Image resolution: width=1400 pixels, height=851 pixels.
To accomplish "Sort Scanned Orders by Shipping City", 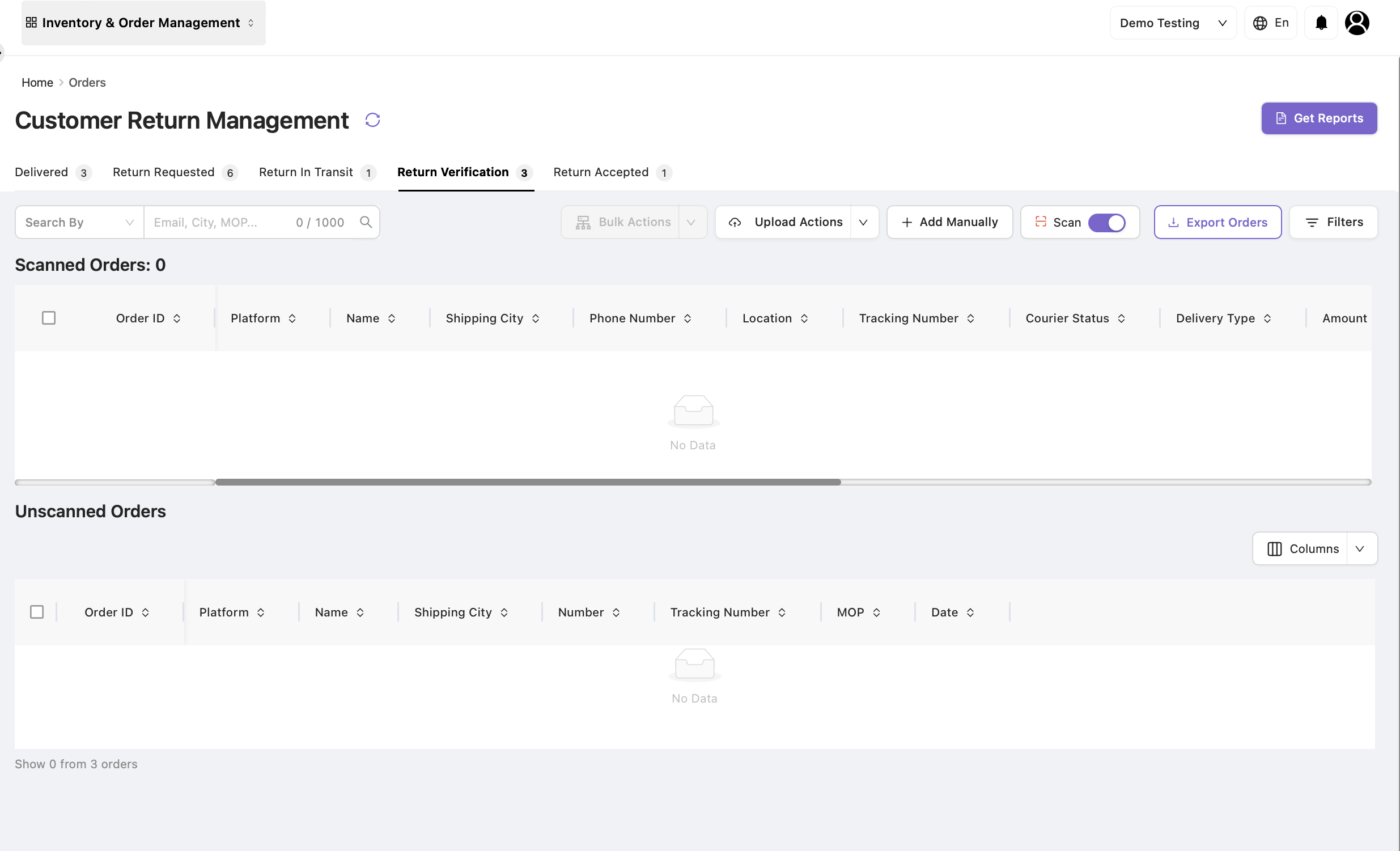I will pos(535,318).
